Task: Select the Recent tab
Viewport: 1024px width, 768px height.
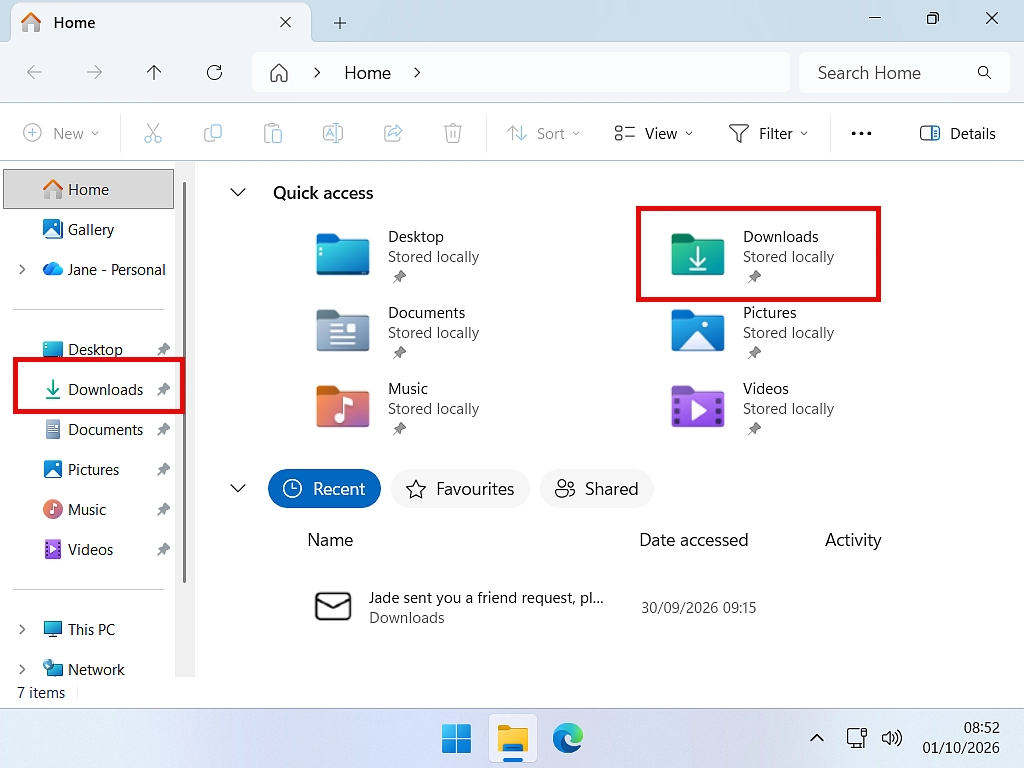Action: (324, 488)
